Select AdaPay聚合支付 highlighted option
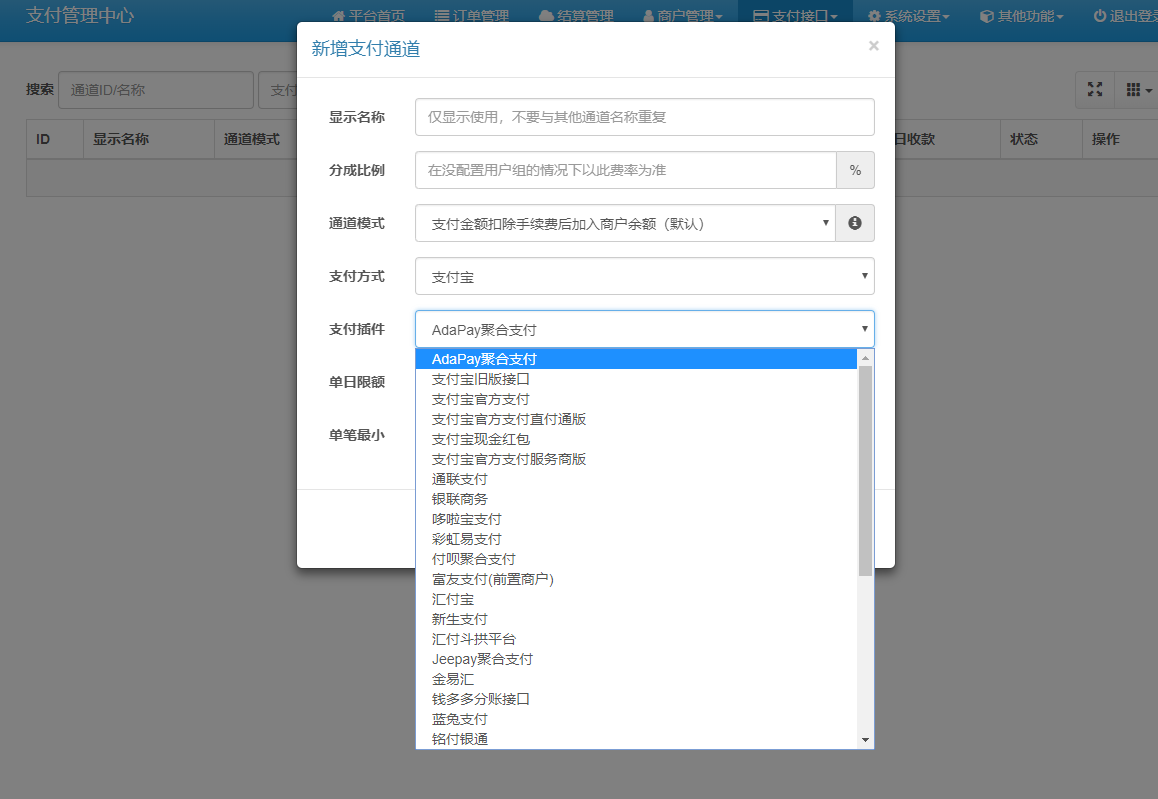Screen dimensions: 1158x799 click(x=636, y=359)
